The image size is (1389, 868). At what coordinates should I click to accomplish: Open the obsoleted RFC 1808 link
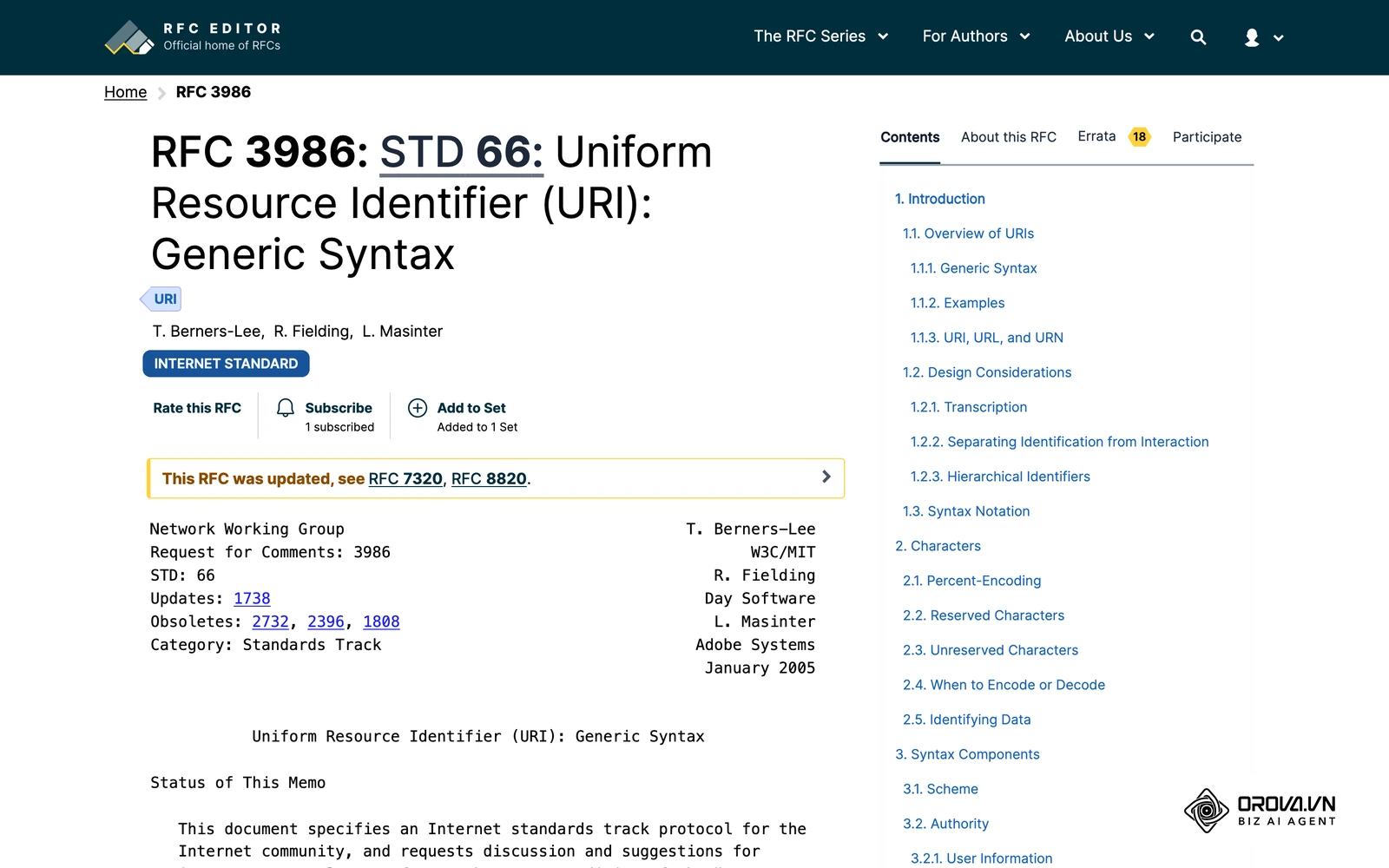coord(381,621)
